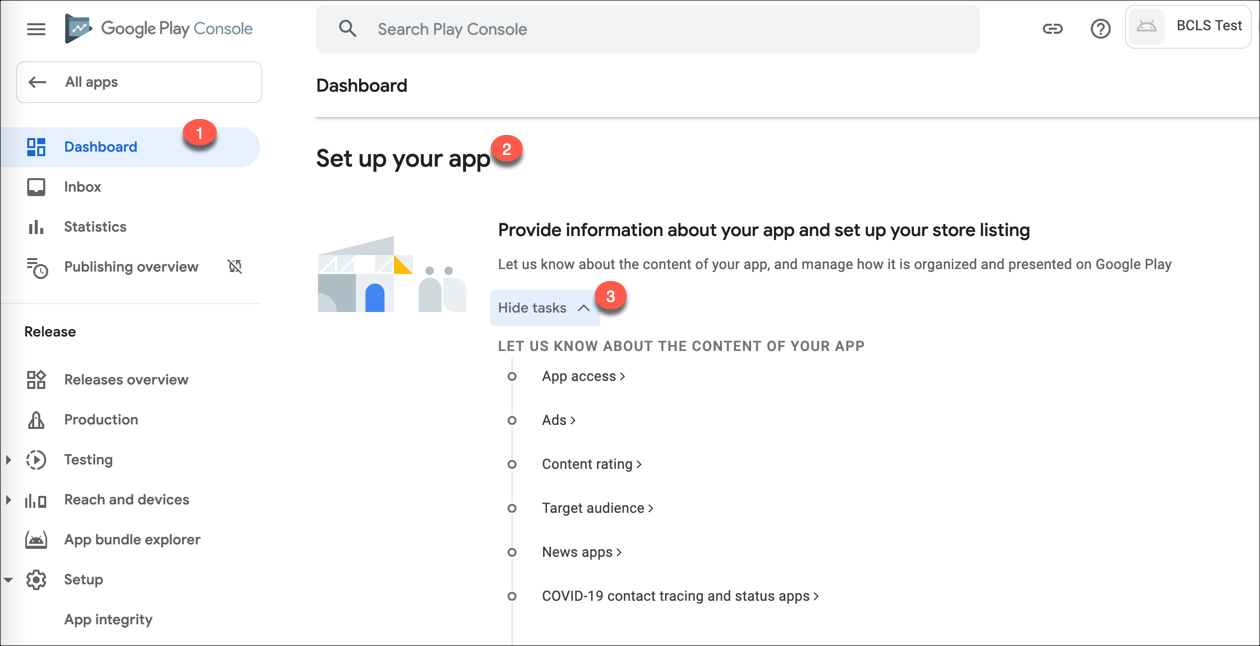
Task: Click the Set up your app heading
Action: click(x=403, y=158)
